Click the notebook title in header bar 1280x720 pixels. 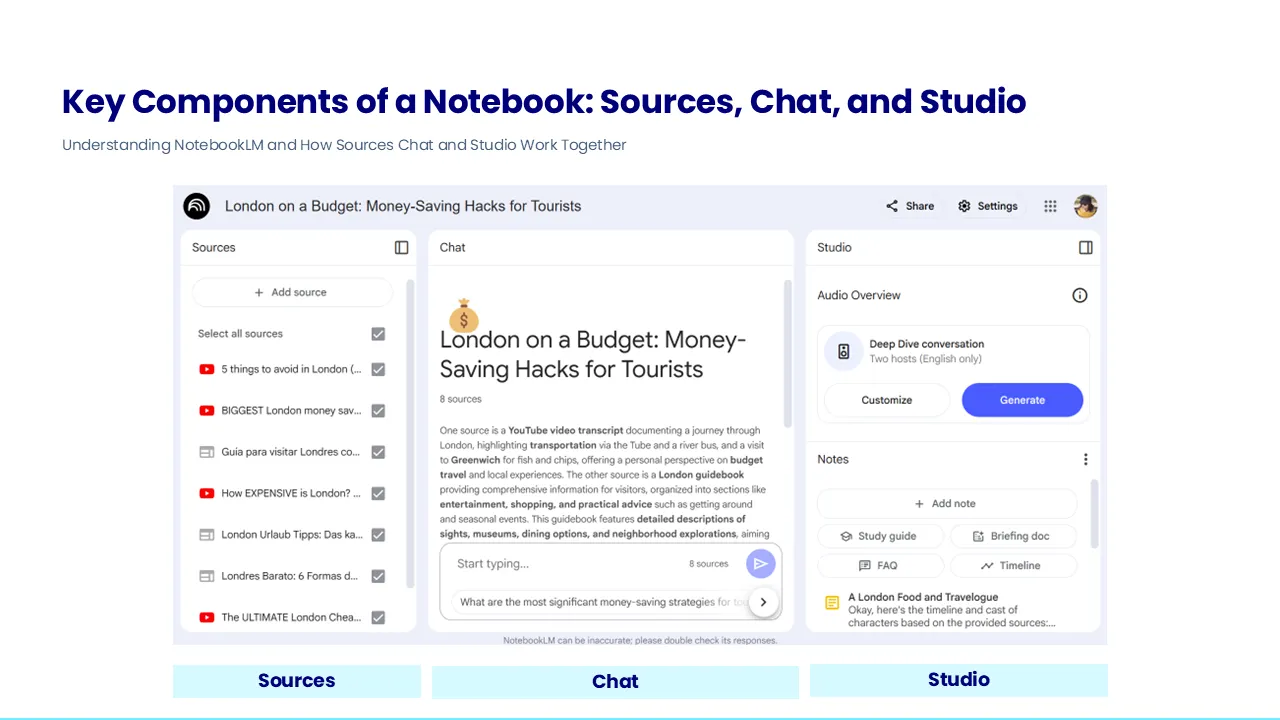(x=403, y=206)
